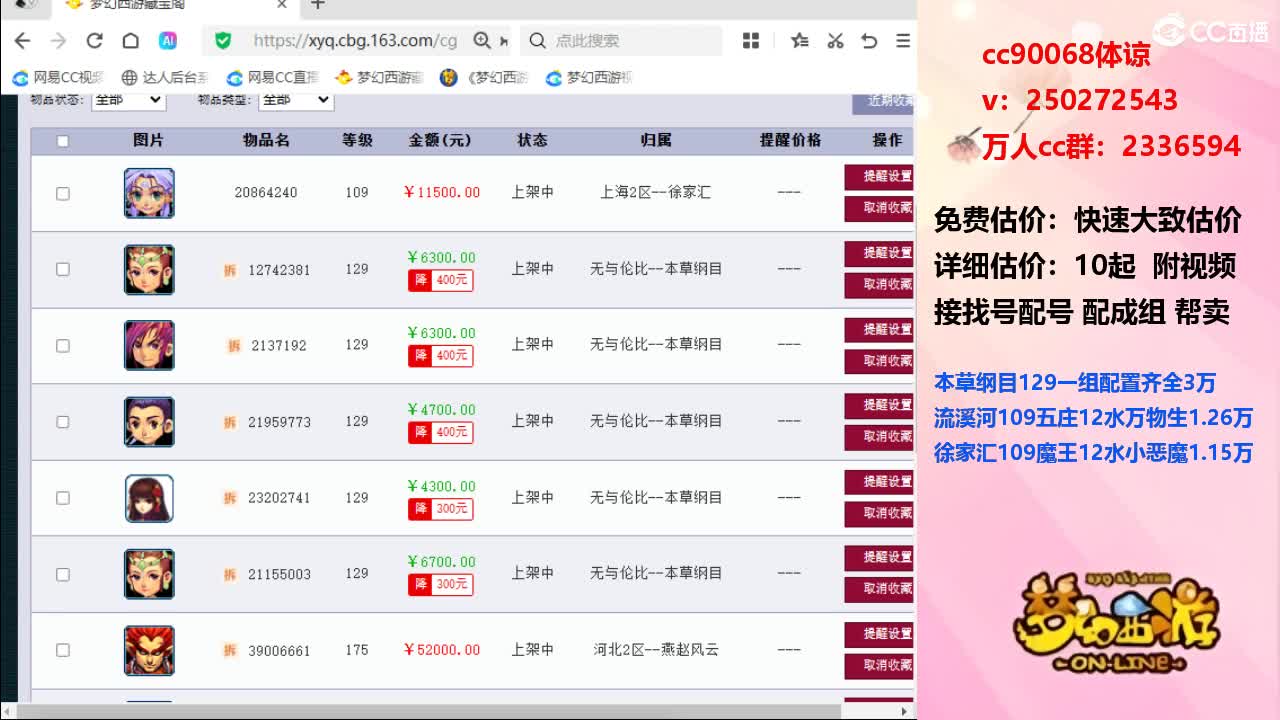
Task: Close the 梦幻西游藏宝阁 tab
Action: [x=282, y=5]
